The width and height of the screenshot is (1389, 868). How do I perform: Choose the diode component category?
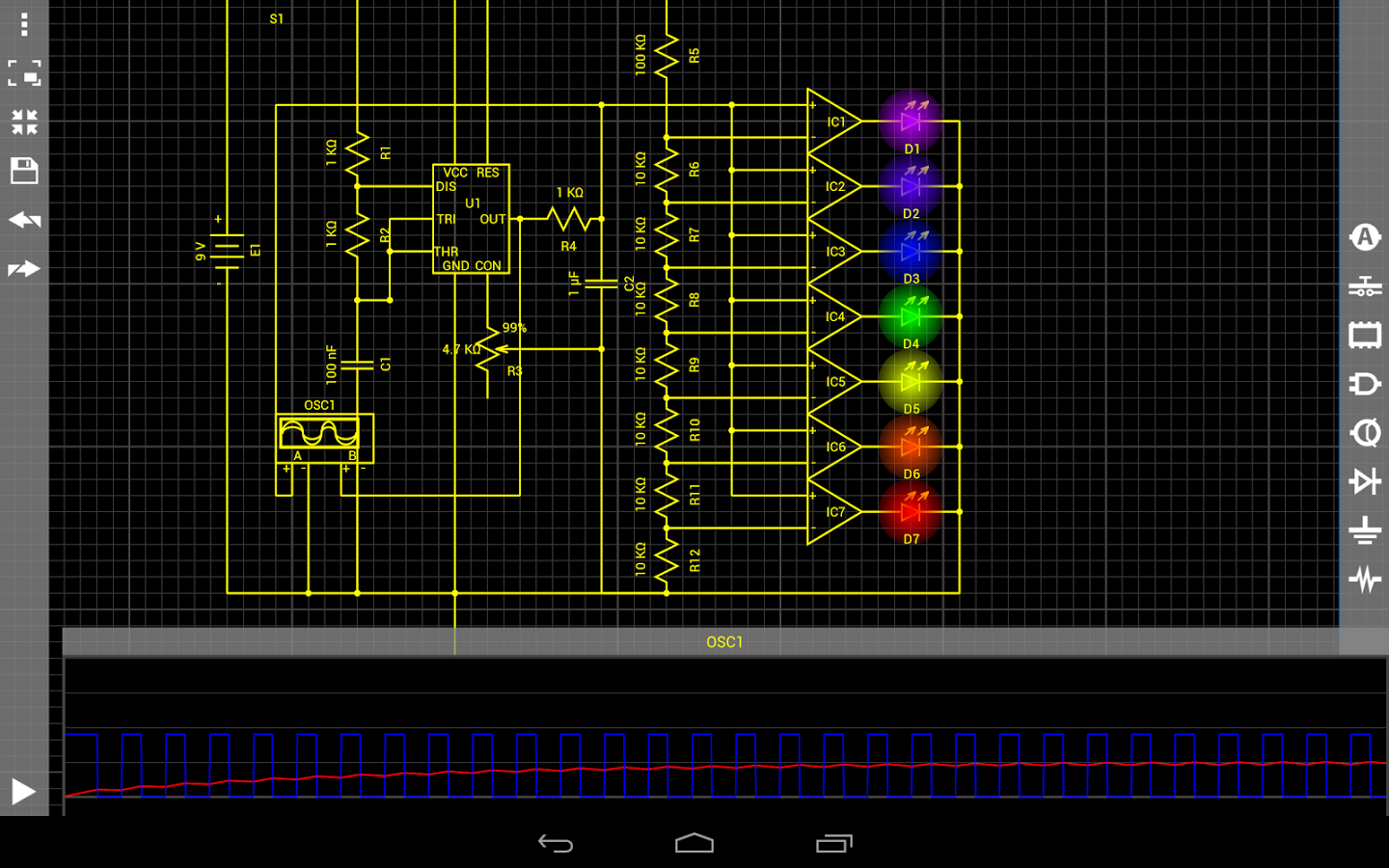[1364, 481]
